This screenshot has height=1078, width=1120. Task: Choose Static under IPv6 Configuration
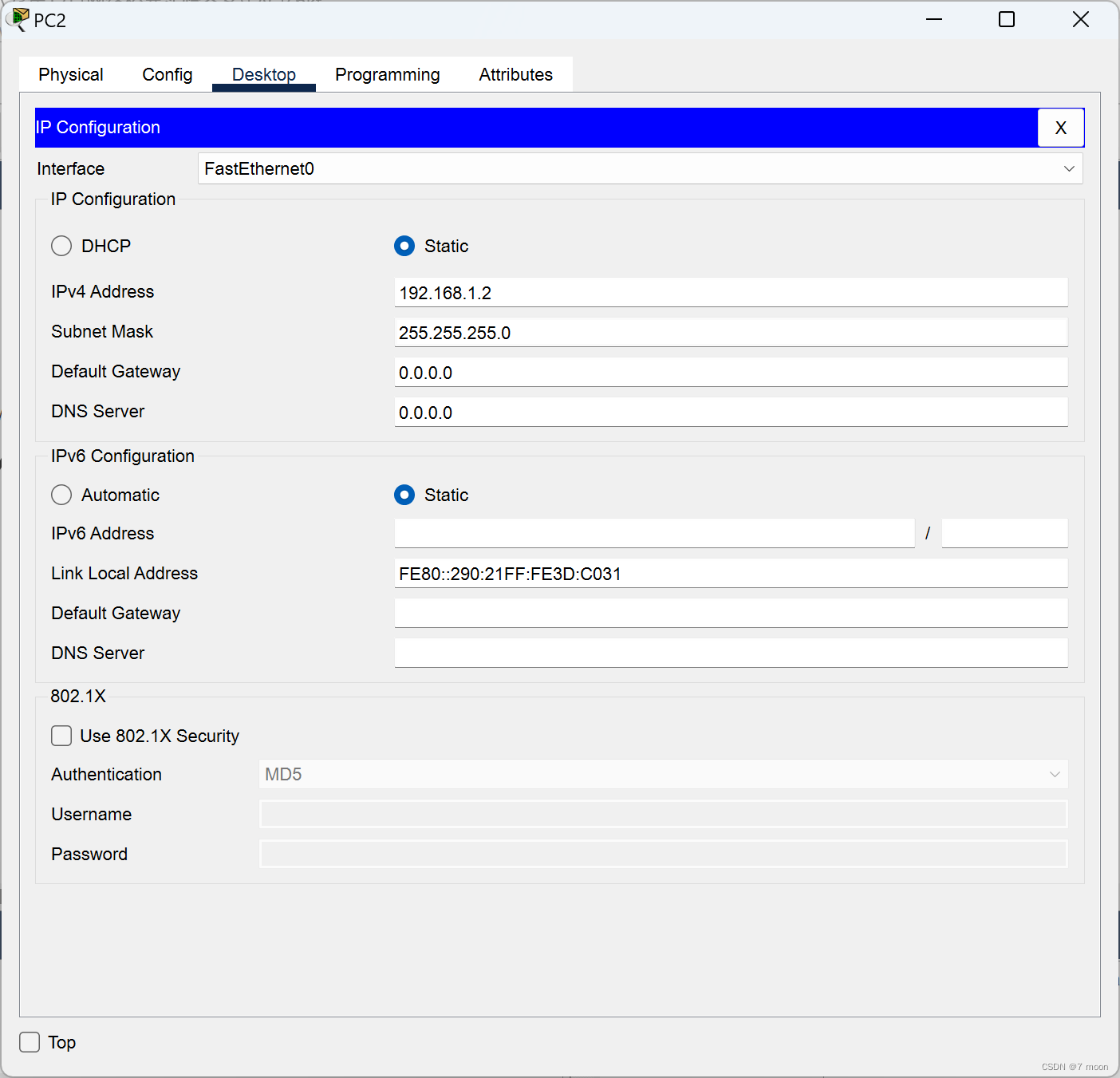pyautogui.click(x=404, y=495)
